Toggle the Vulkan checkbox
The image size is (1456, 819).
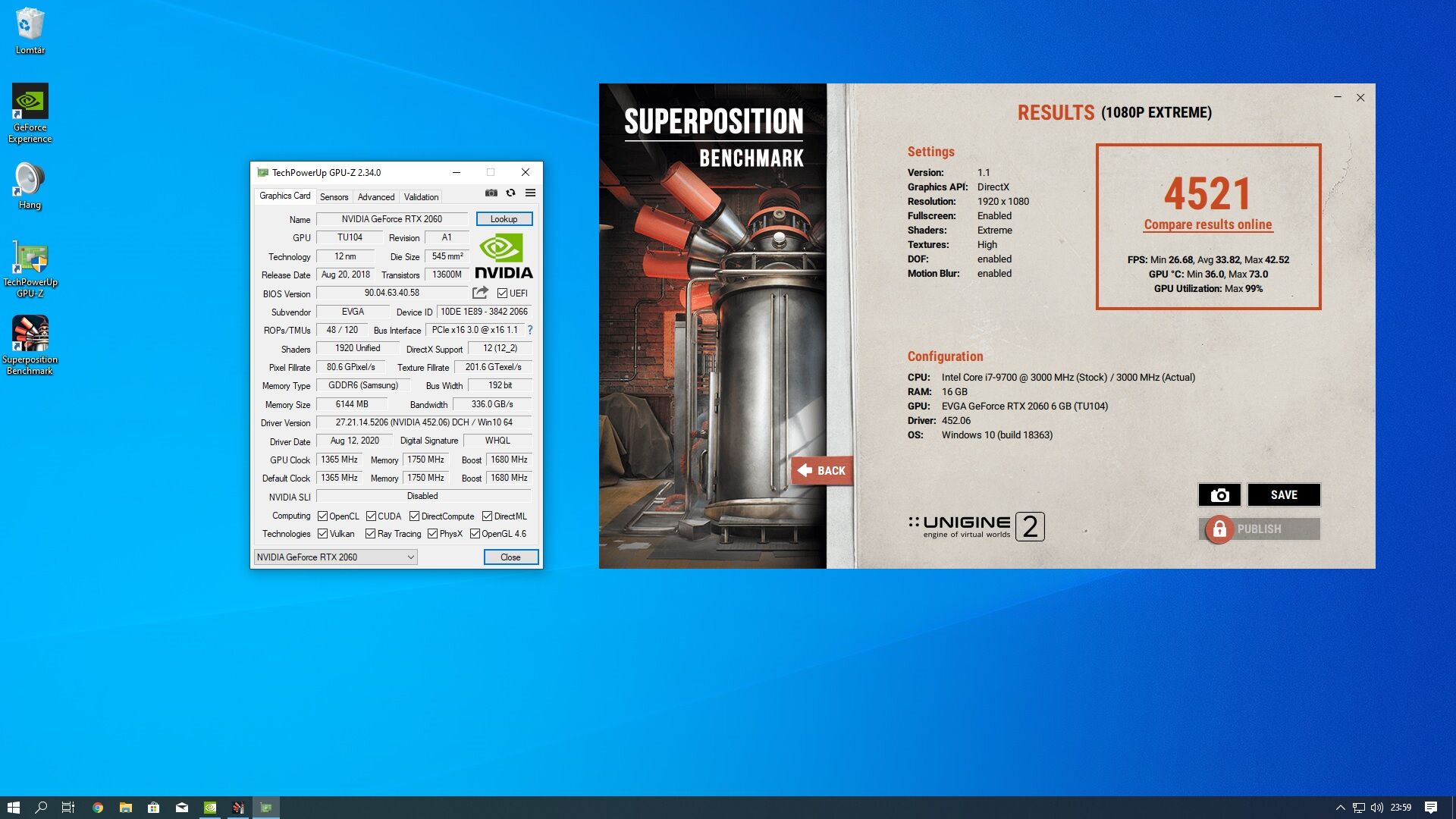coord(322,534)
